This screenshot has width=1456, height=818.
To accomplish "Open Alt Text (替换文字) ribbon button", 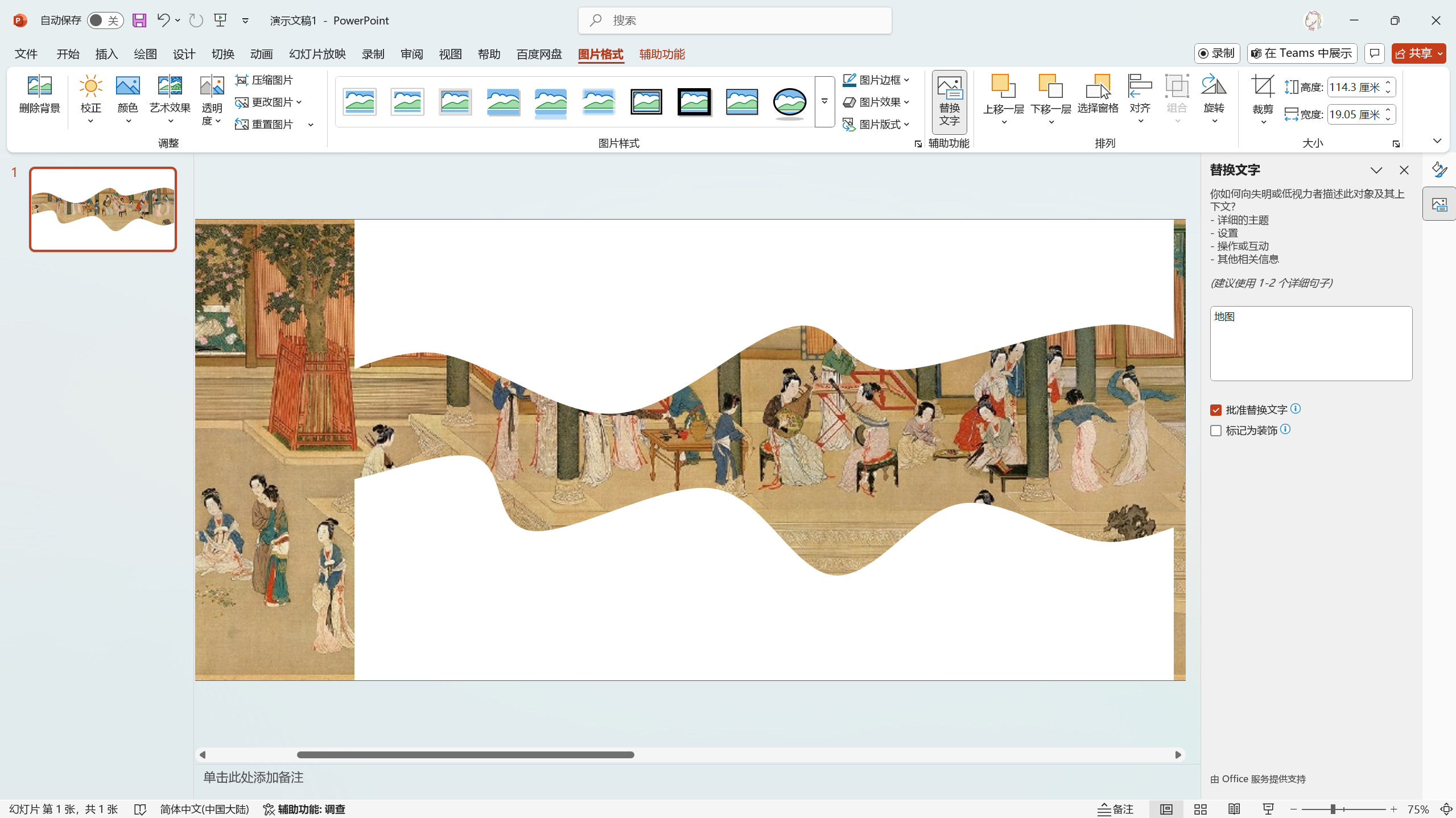I will 949,102.
